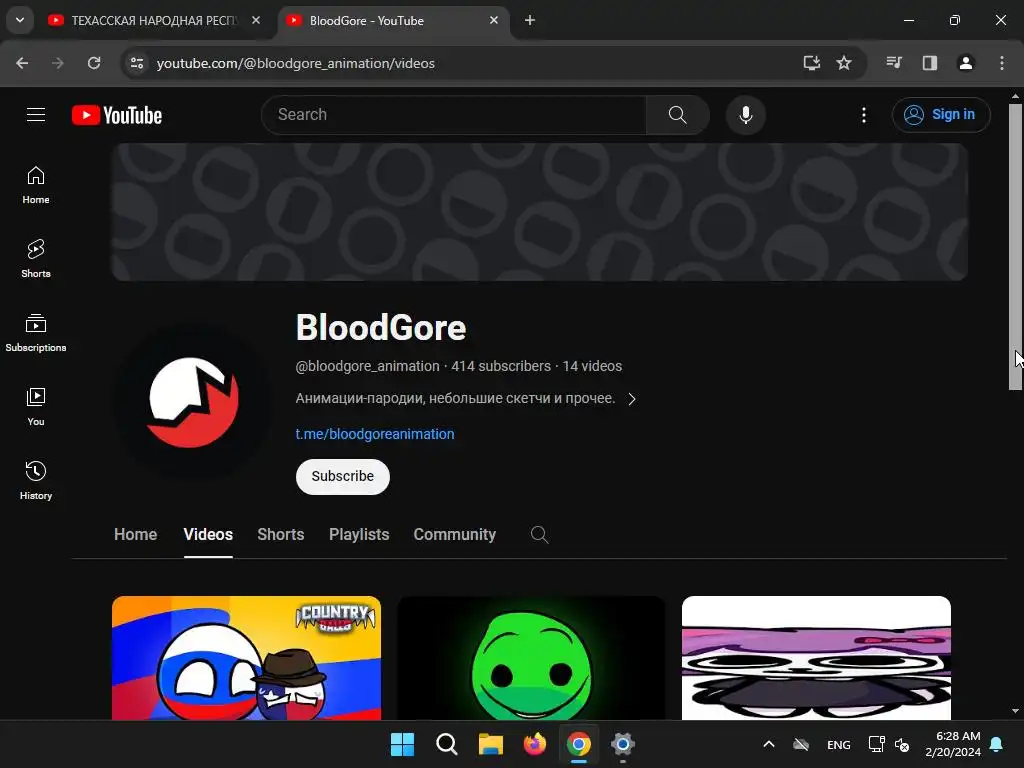Switch to the channel Home tab
This screenshot has width=1024, height=768.
click(135, 534)
